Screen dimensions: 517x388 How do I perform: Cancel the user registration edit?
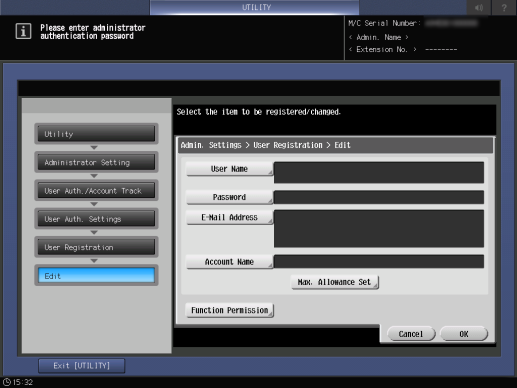point(411,334)
